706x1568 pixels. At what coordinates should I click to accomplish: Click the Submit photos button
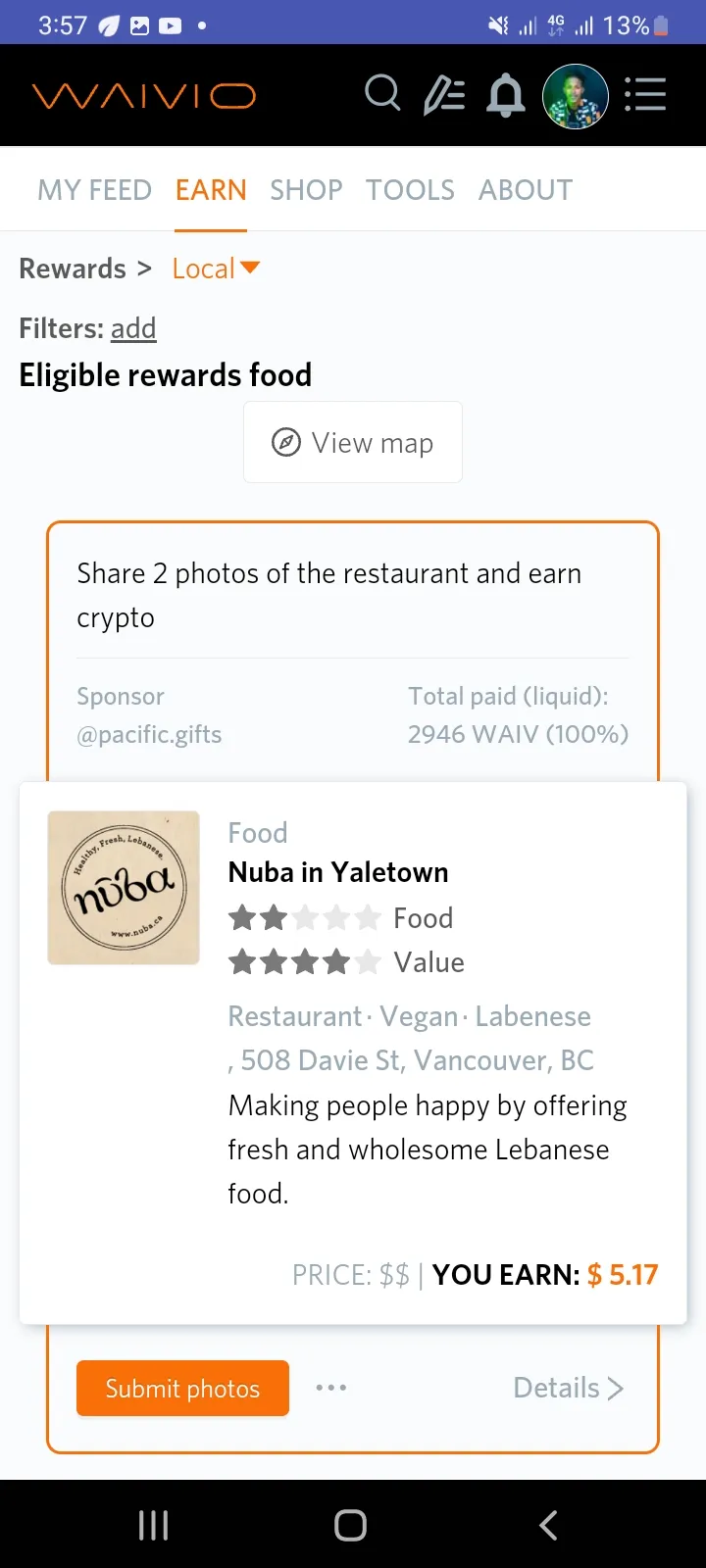pyautogui.click(x=182, y=1388)
